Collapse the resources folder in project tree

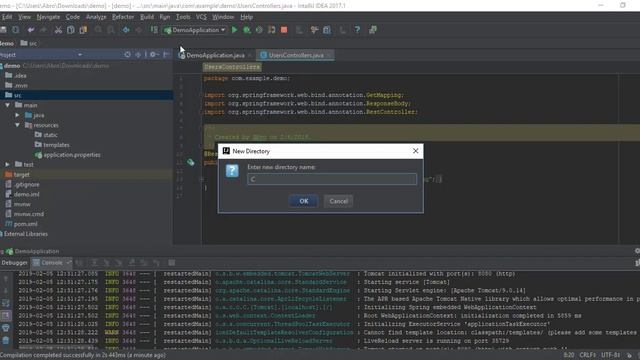(17, 125)
